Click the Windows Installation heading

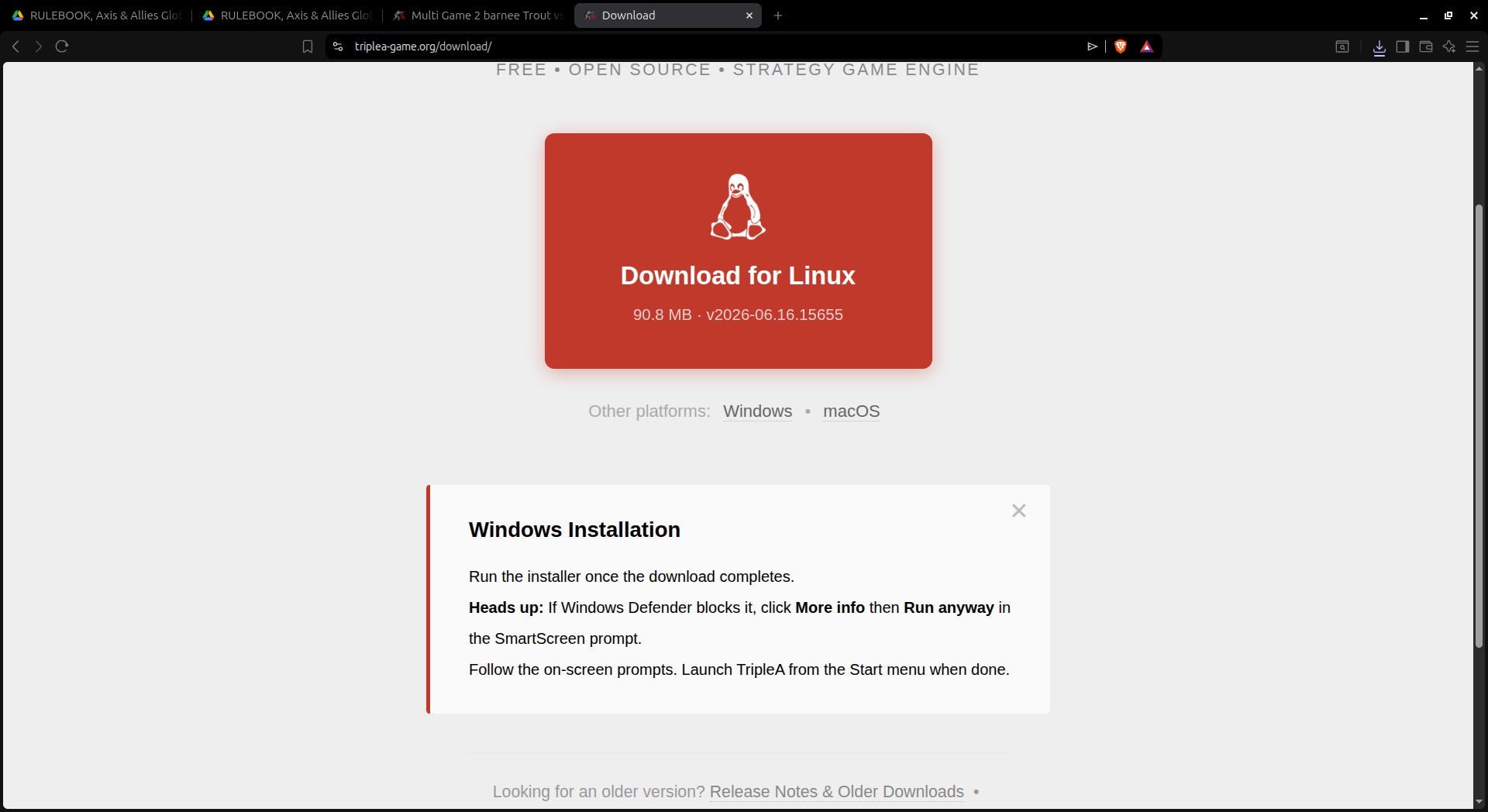[574, 530]
